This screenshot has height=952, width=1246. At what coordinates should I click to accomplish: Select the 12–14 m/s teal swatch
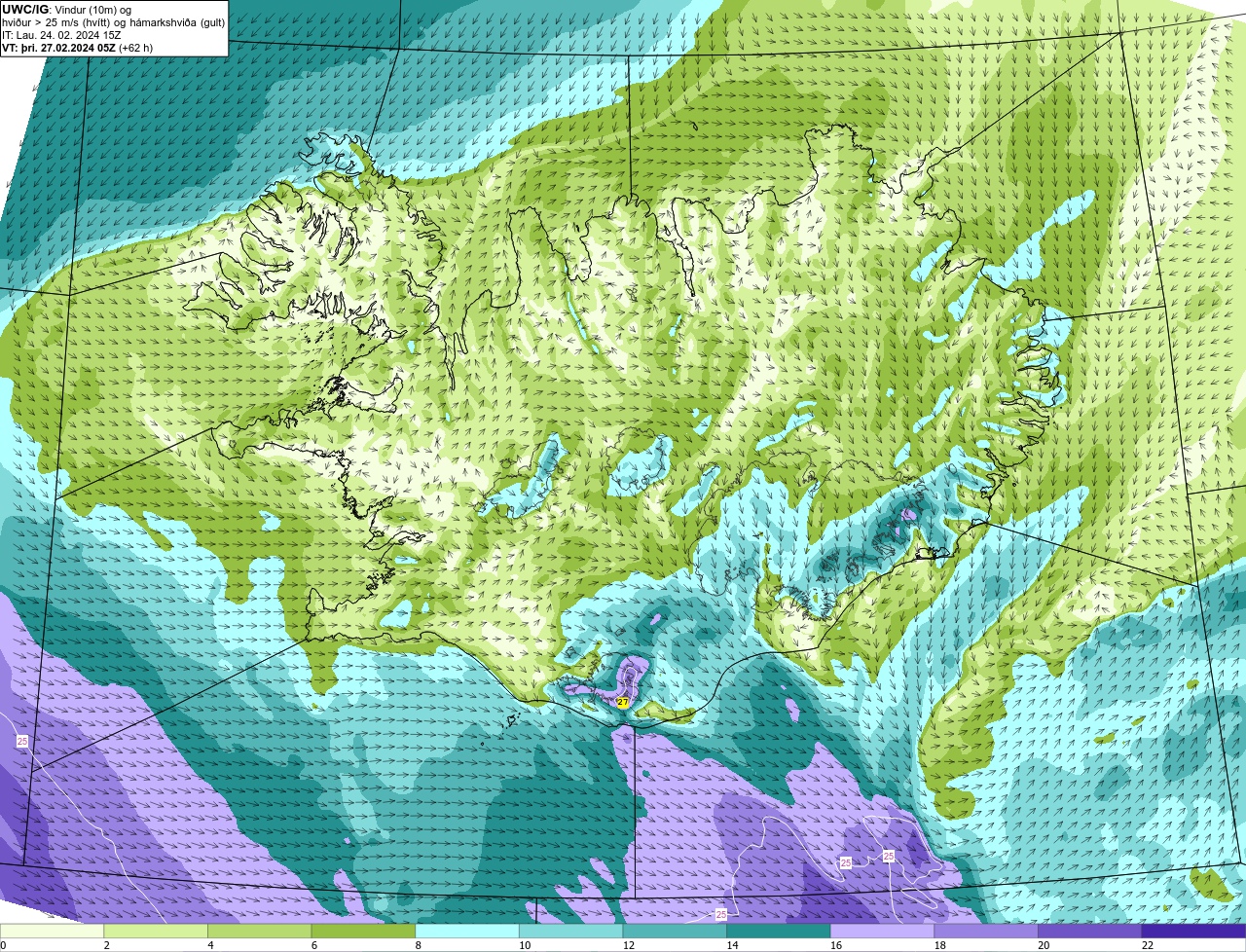click(675, 931)
